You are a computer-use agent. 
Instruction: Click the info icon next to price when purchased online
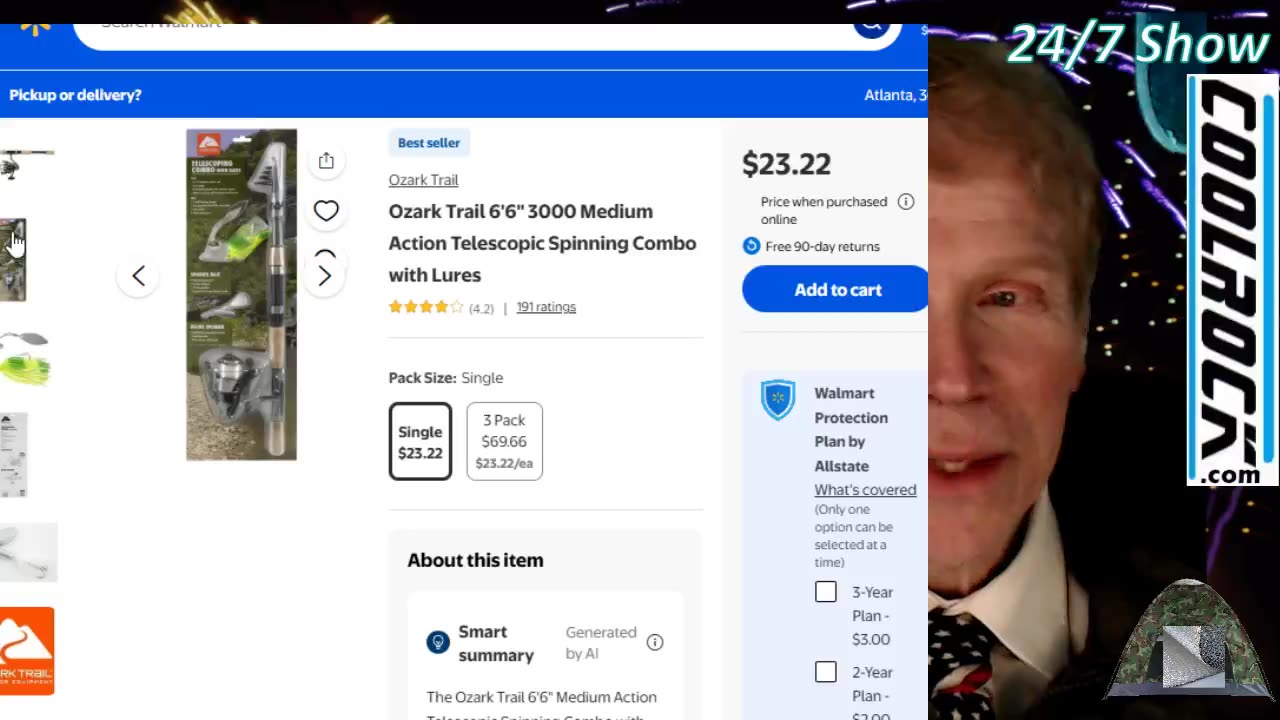click(x=906, y=202)
